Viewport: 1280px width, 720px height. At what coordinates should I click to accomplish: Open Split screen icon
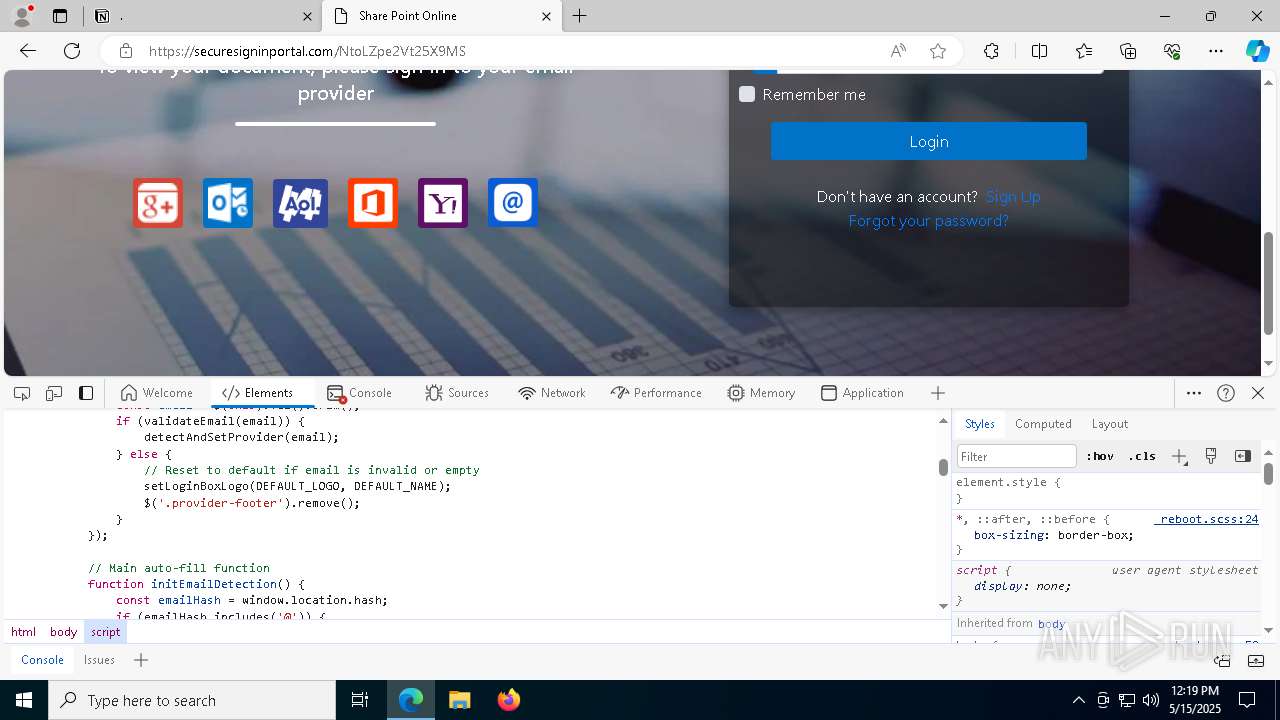coord(1039,51)
